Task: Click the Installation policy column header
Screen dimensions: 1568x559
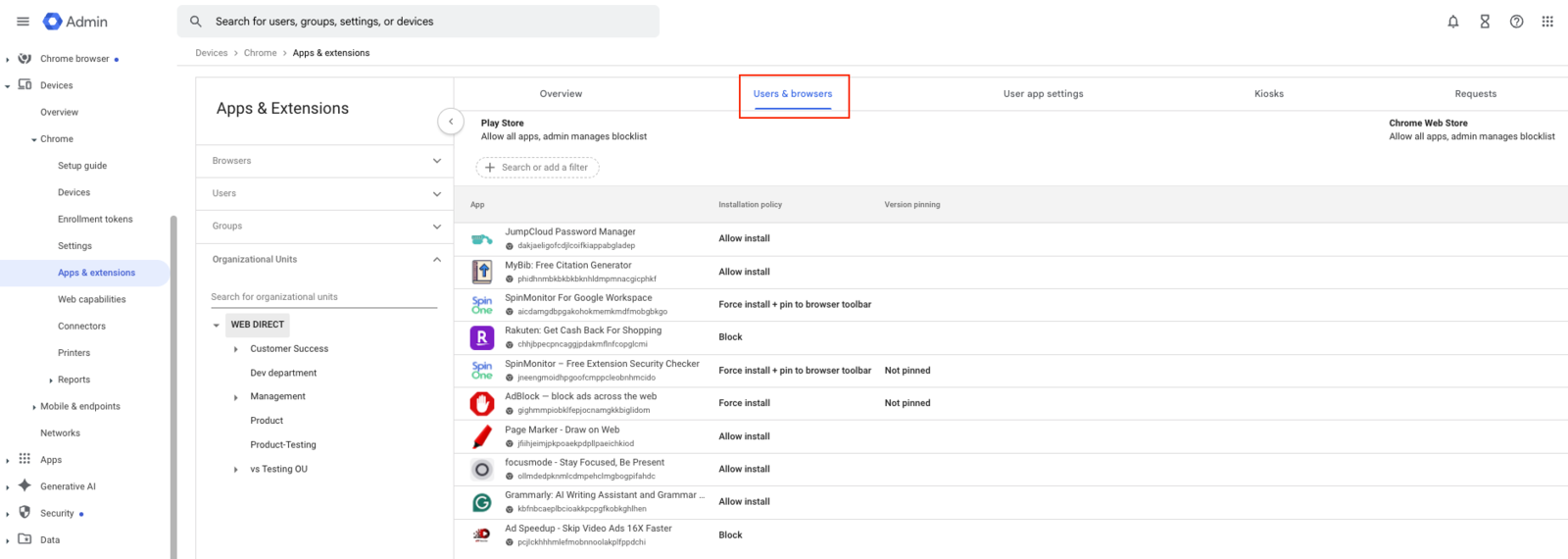Action: [750, 205]
